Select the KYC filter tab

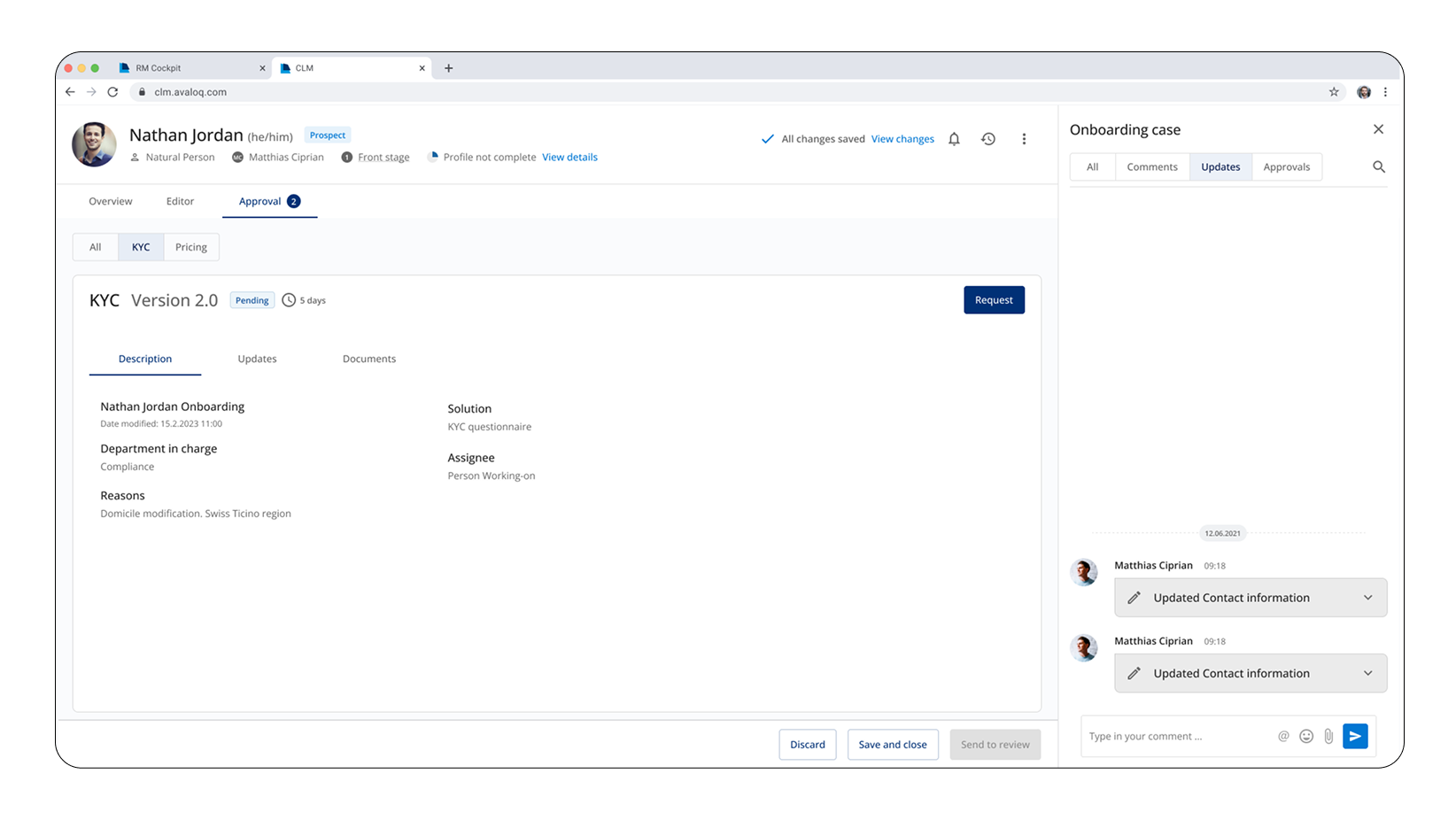pyautogui.click(x=141, y=247)
